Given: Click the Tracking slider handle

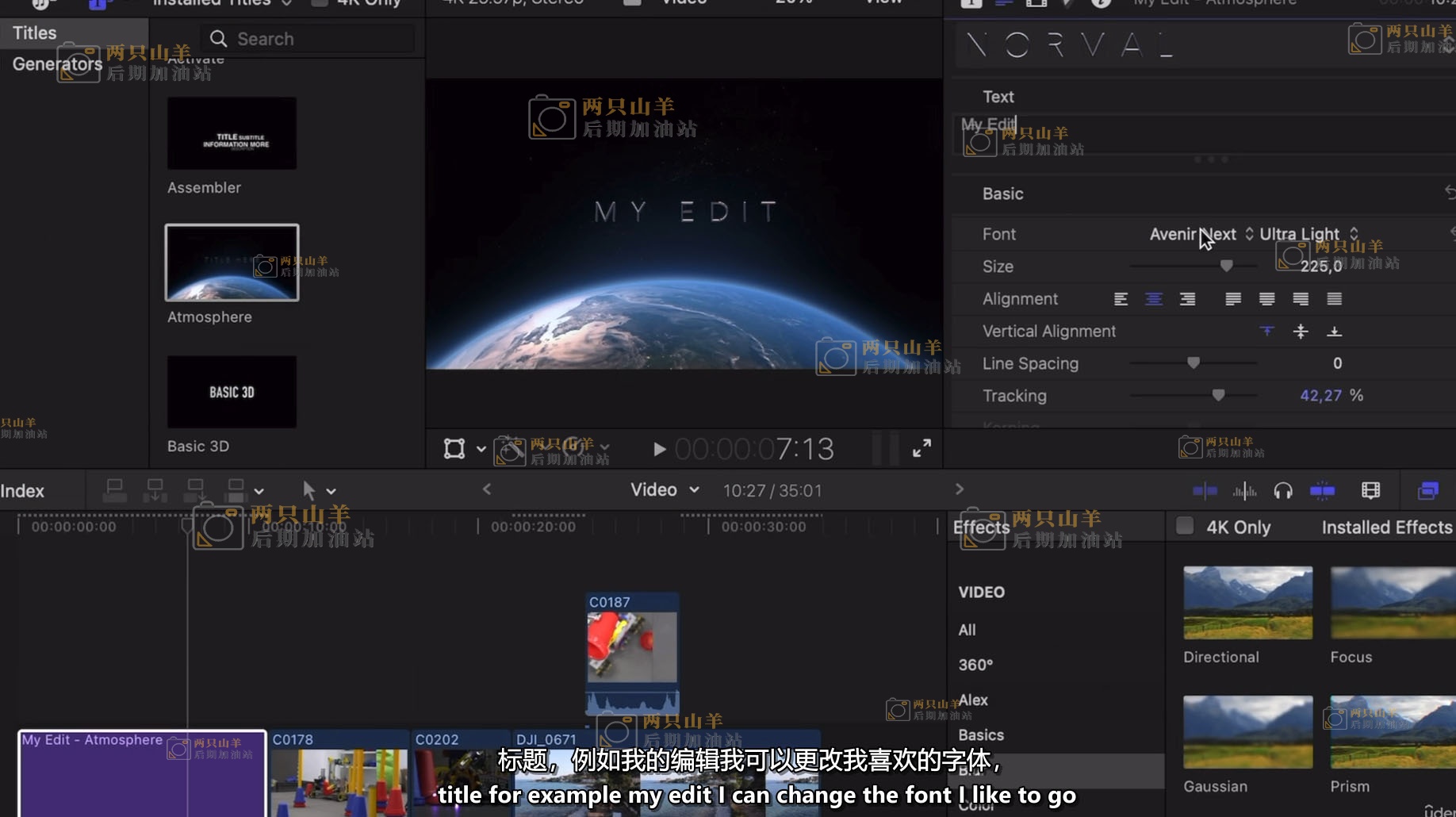Looking at the screenshot, I should point(1218,395).
